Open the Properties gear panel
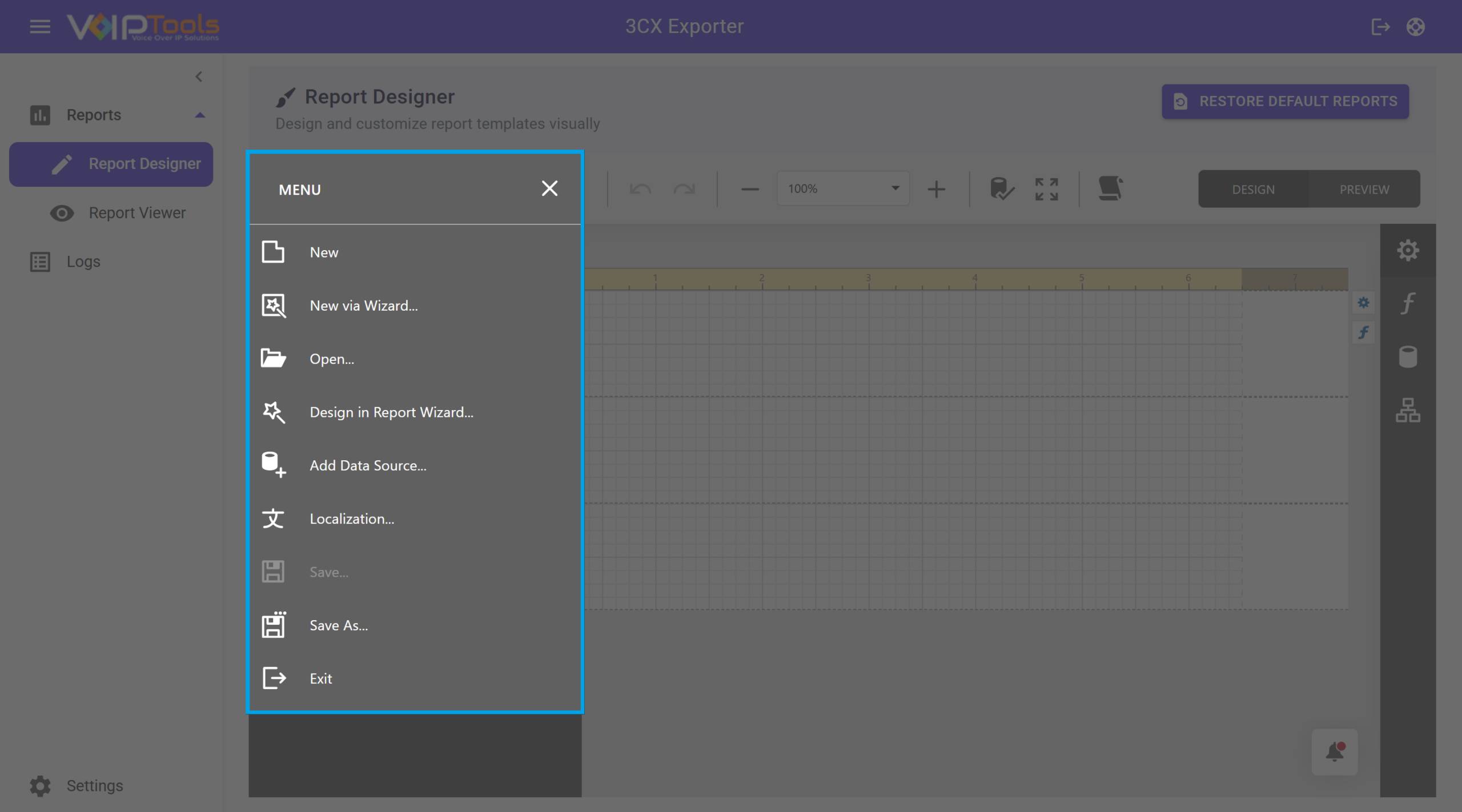Image resolution: width=1462 pixels, height=812 pixels. [x=1408, y=250]
